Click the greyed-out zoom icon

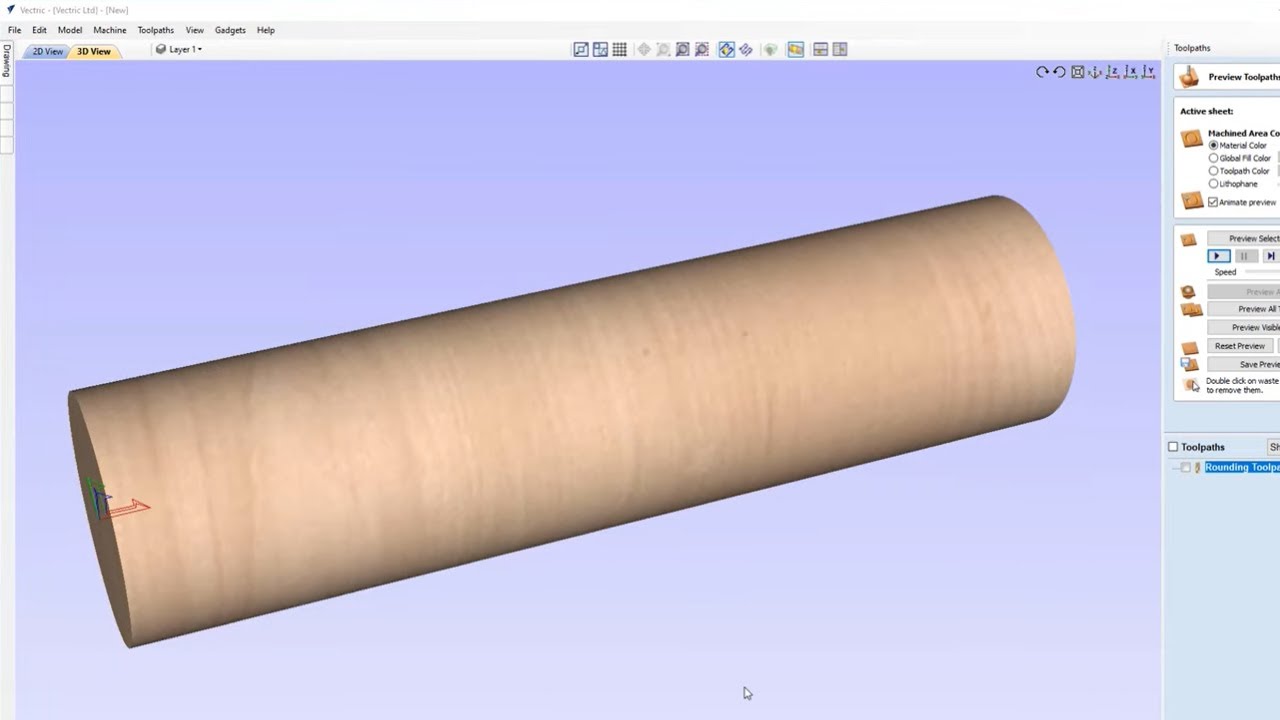pos(663,49)
